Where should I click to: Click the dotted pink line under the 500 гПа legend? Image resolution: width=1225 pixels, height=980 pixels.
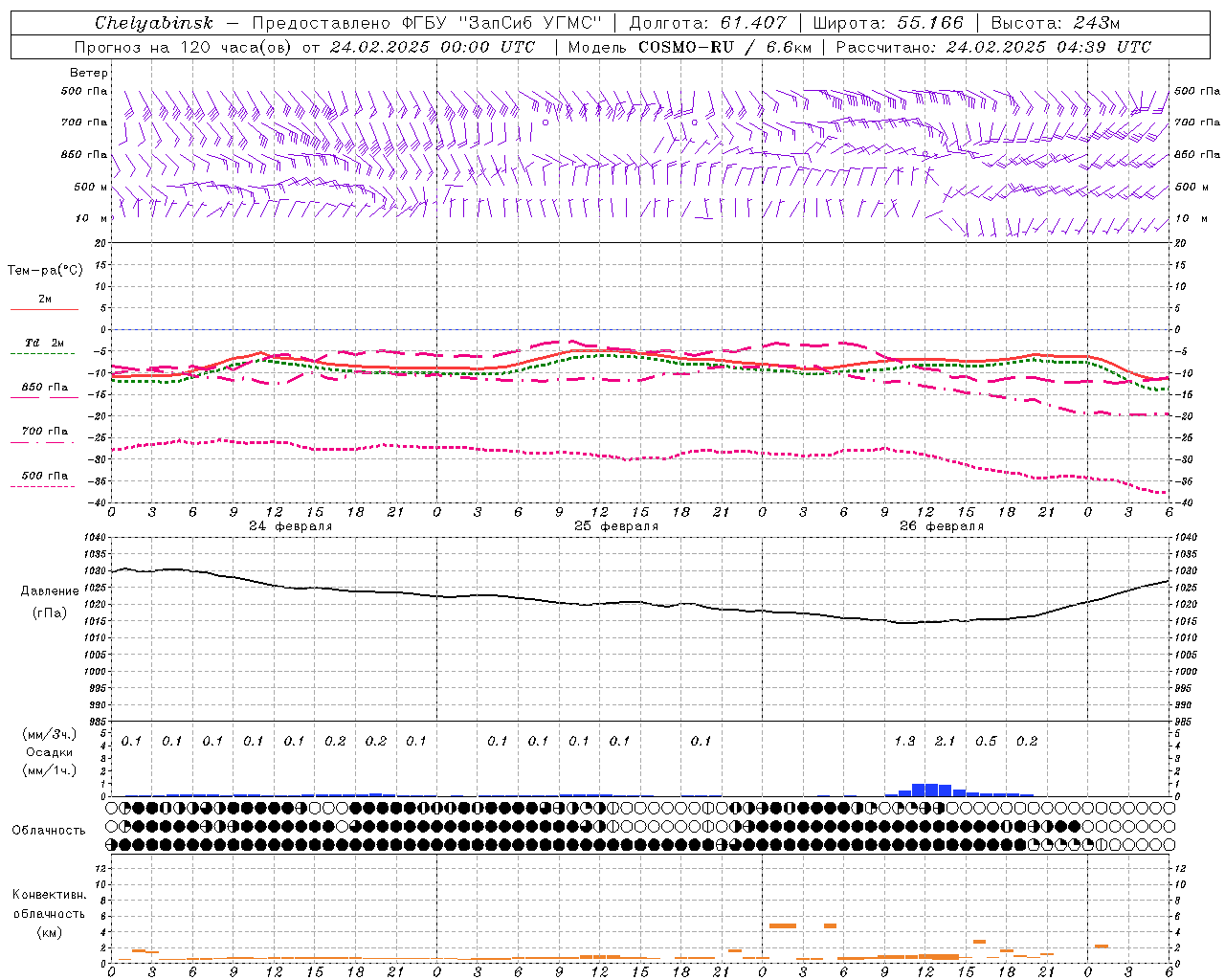(43, 487)
